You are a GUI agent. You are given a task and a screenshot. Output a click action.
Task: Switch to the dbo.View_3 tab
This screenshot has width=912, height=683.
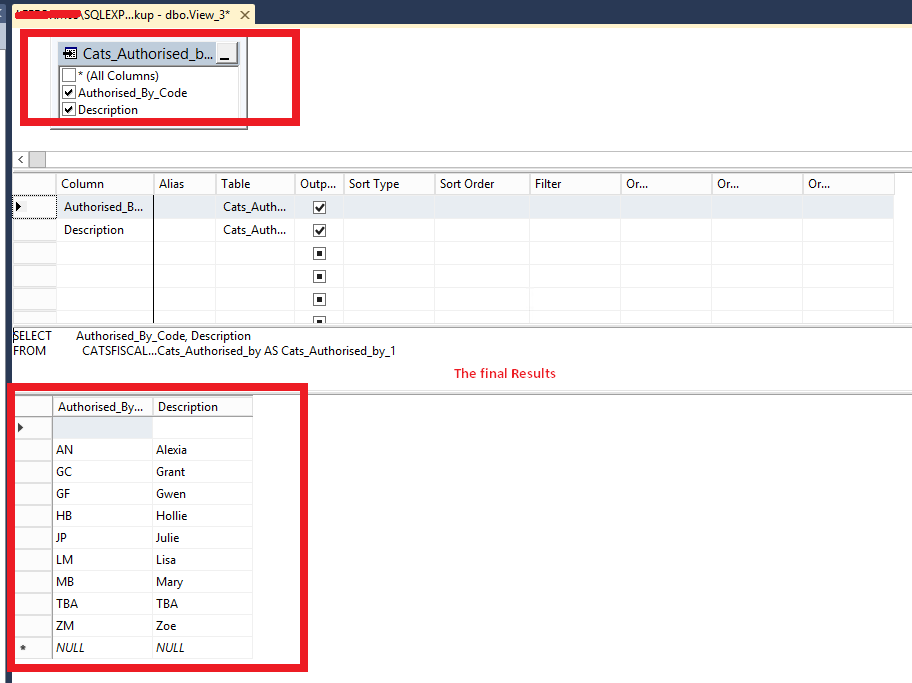(x=130, y=15)
